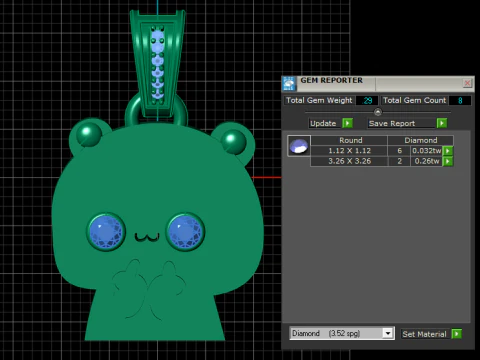This screenshot has width=480, height=360.
Task: Click the collapse handle below the totals
Action: pos(378,112)
